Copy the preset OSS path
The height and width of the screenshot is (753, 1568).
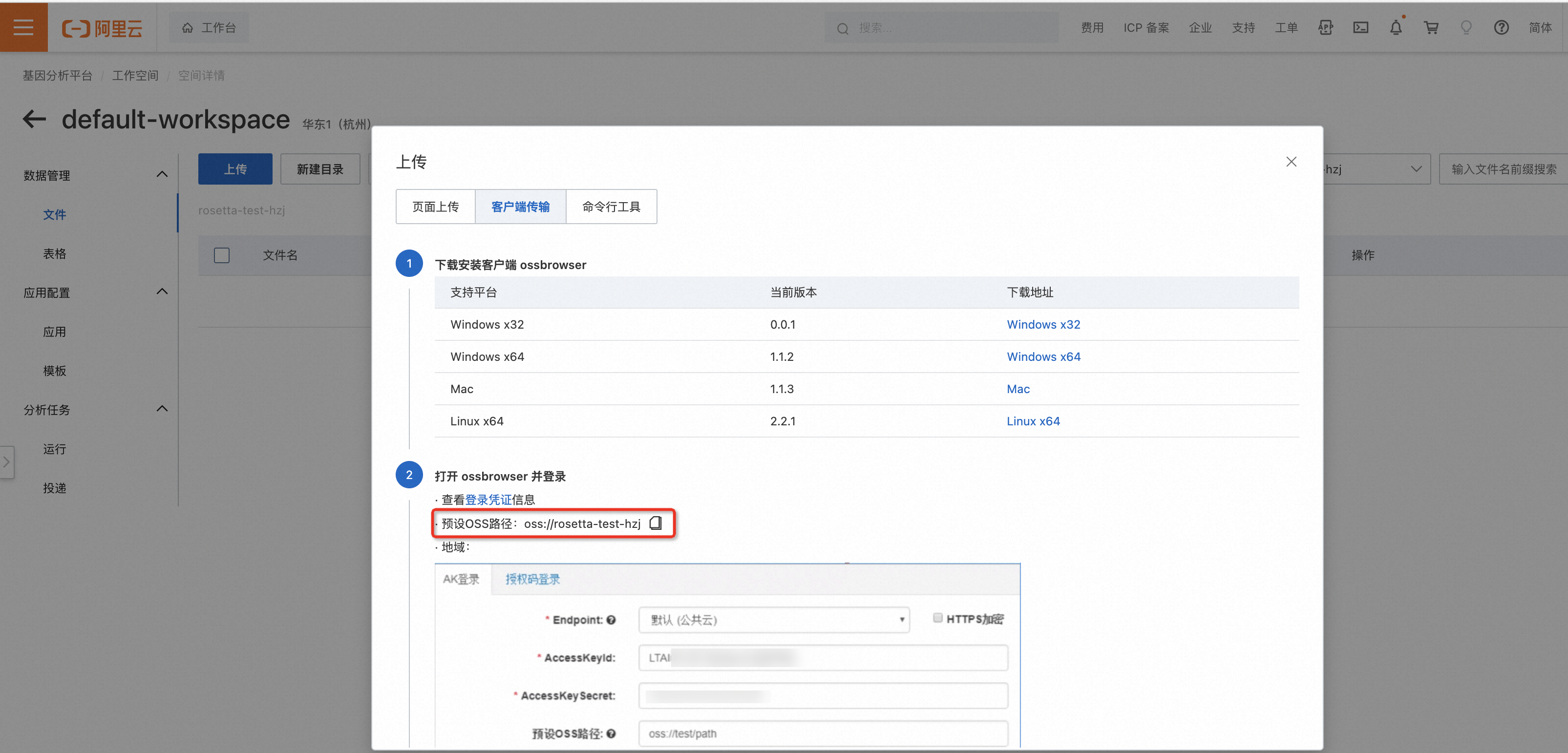tap(656, 523)
